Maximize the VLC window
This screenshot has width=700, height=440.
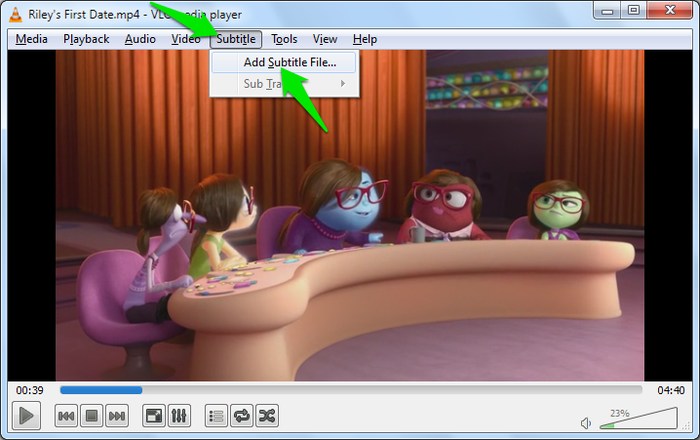[633, 11]
